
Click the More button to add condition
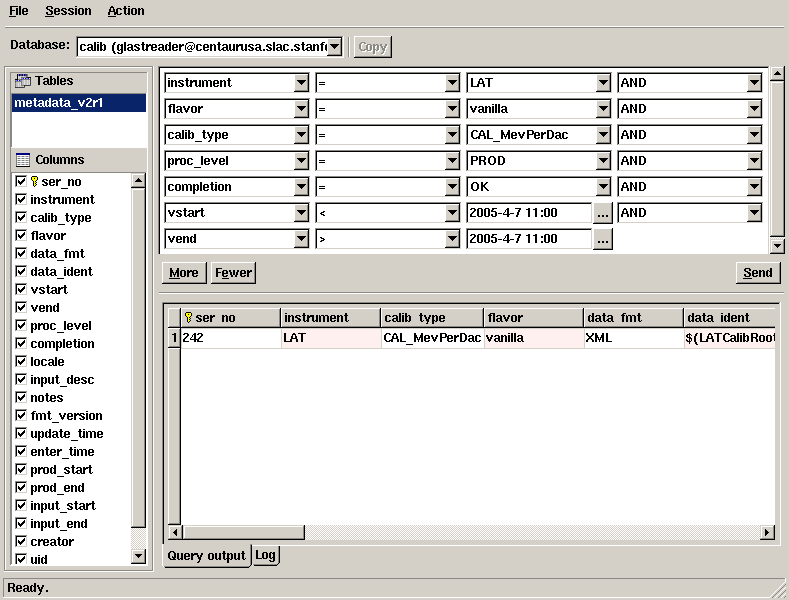[x=184, y=273]
